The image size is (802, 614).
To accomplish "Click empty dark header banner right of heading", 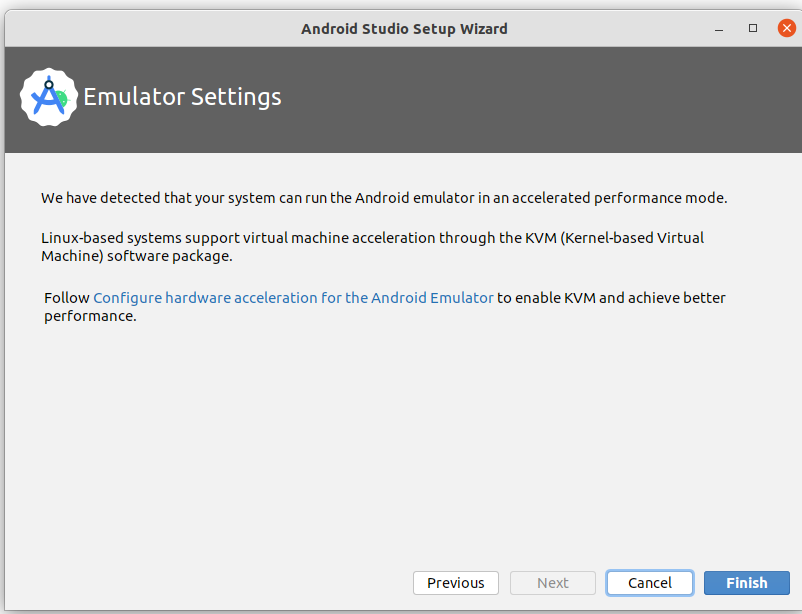I will tap(550, 97).
